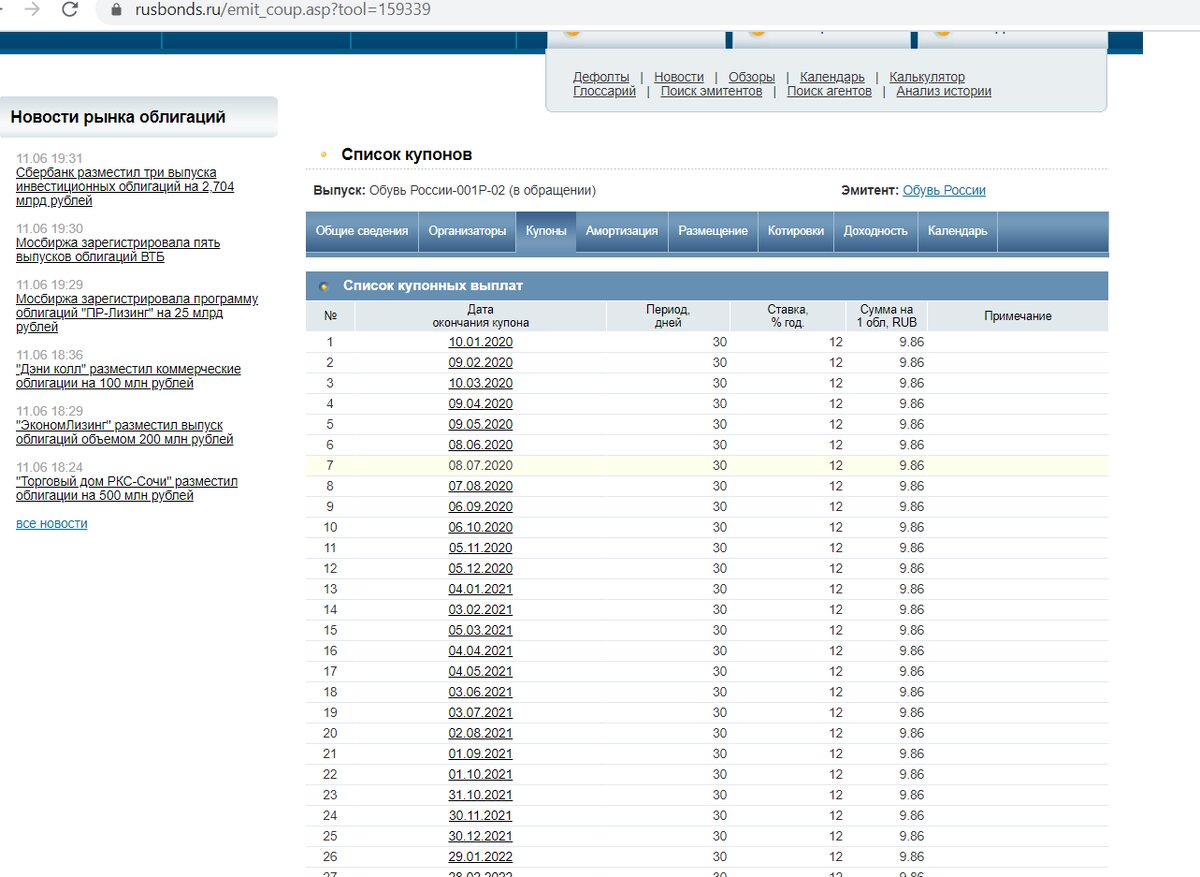
Task: Open news about Сбербанк инвестиционных облигаций
Action: (x=125, y=186)
